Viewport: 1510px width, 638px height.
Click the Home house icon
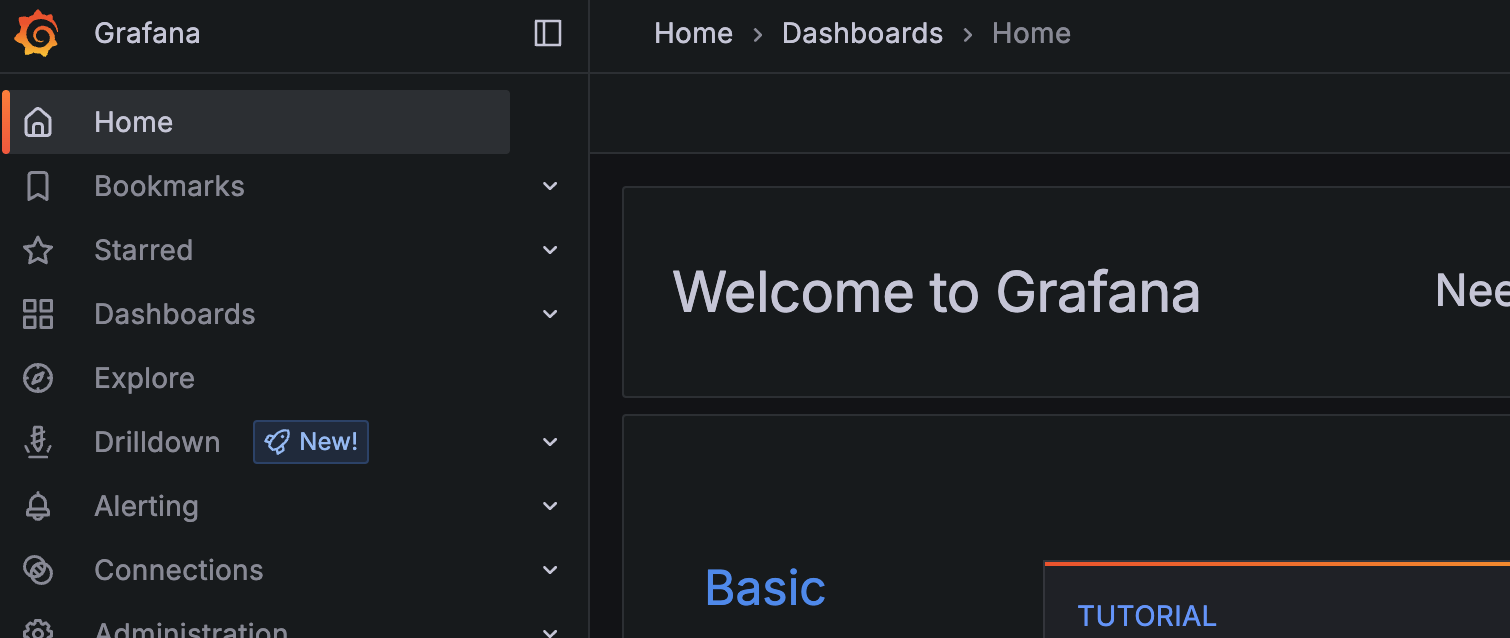[x=38, y=122]
